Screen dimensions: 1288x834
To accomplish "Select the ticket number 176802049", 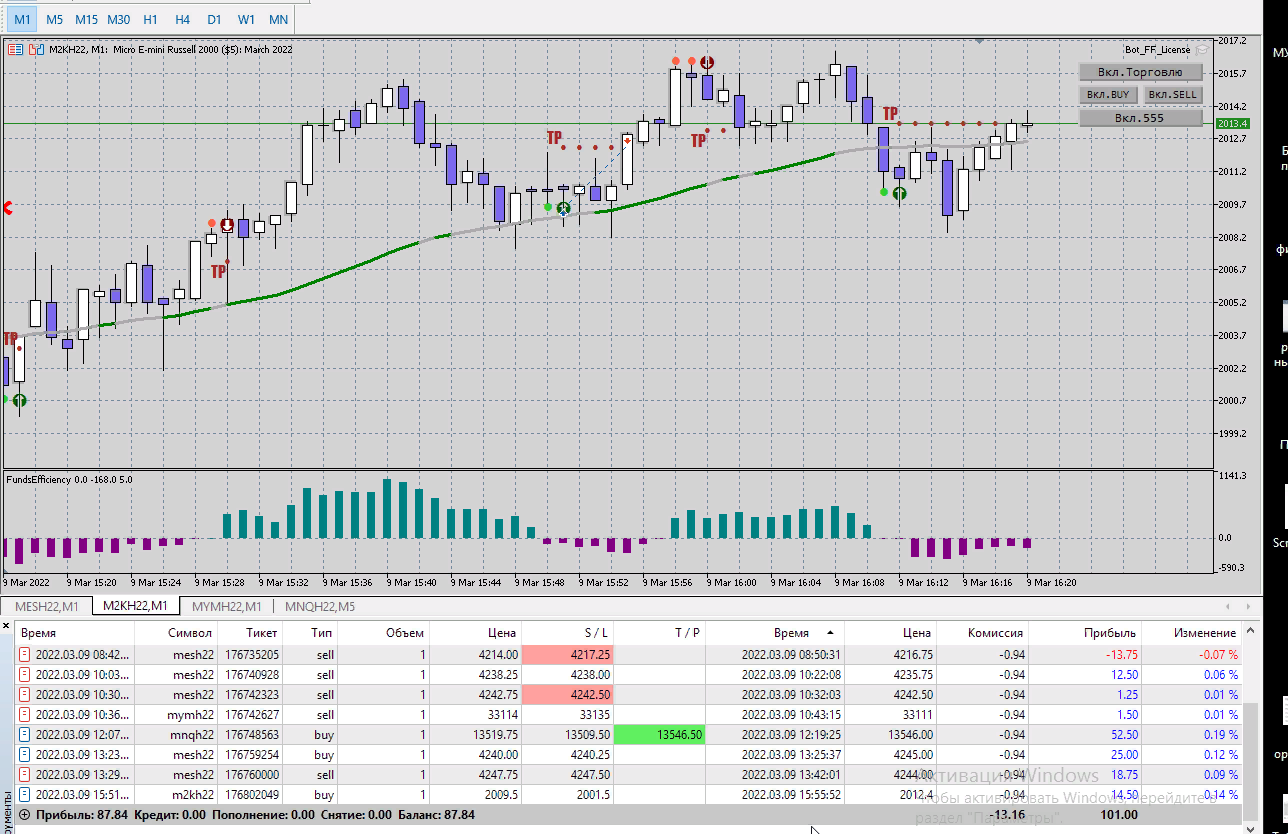I will coord(252,795).
